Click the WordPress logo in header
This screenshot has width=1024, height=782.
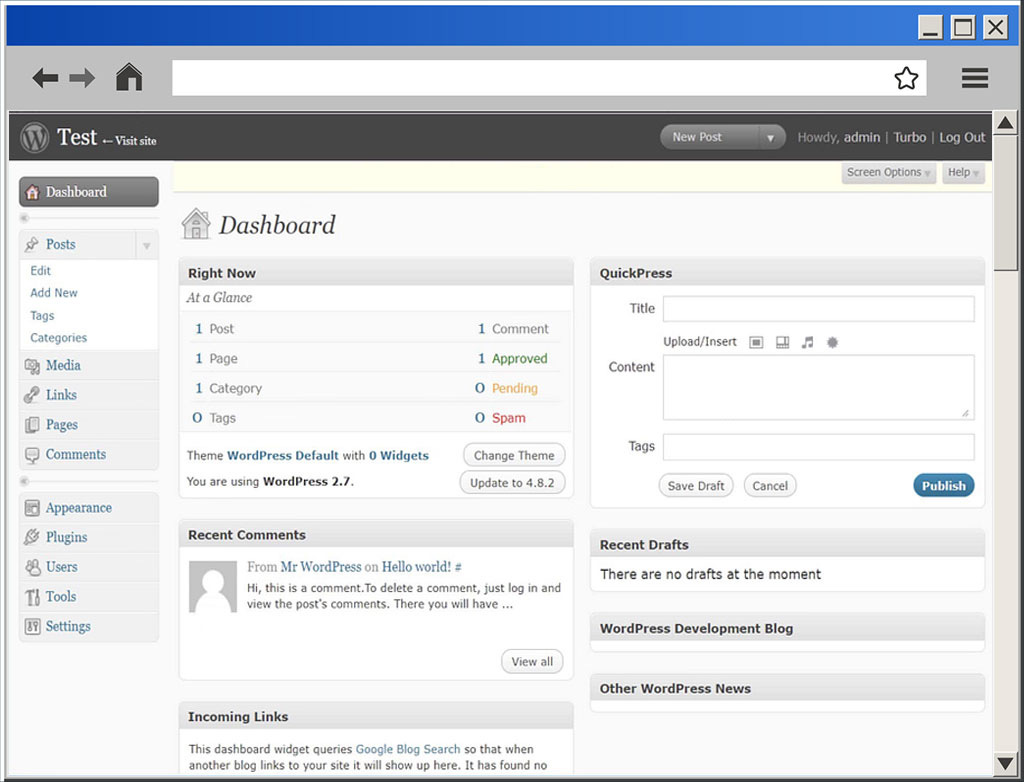pyautogui.click(x=35, y=137)
